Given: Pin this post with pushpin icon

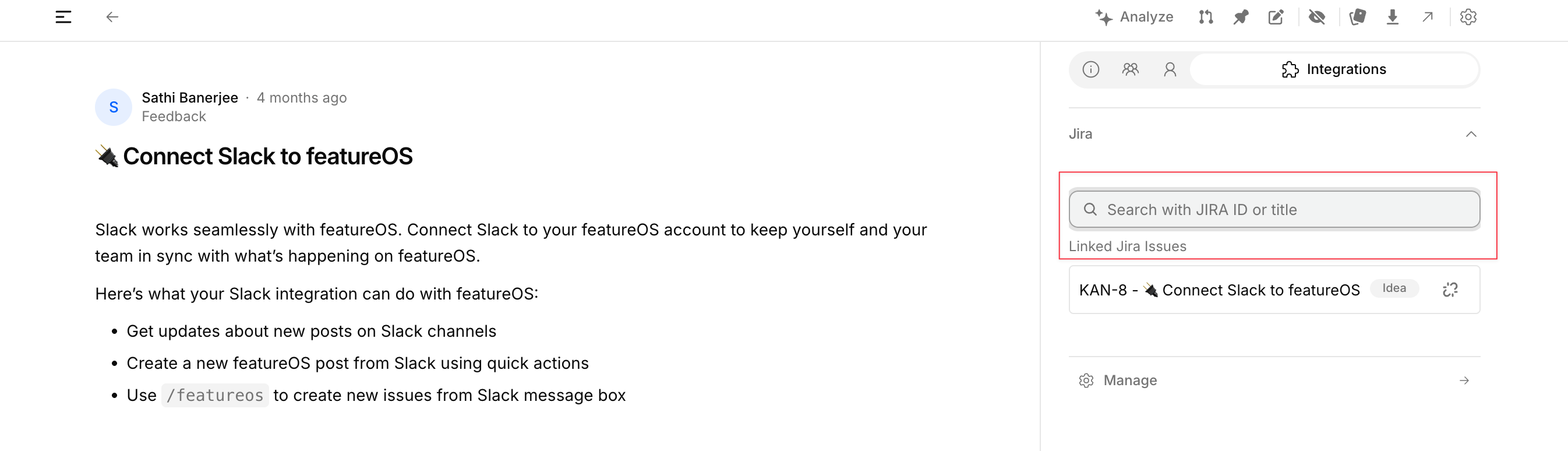Looking at the screenshot, I should [1241, 17].
